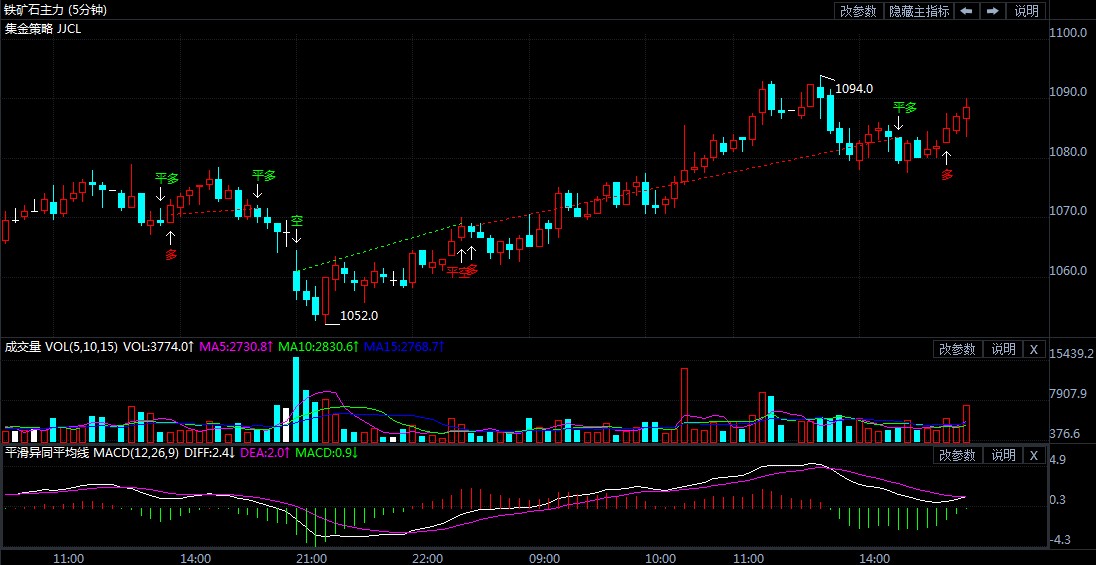Click the 1052.0 low price label
This screenshot has width=1096, height=565.
[359, 315]
